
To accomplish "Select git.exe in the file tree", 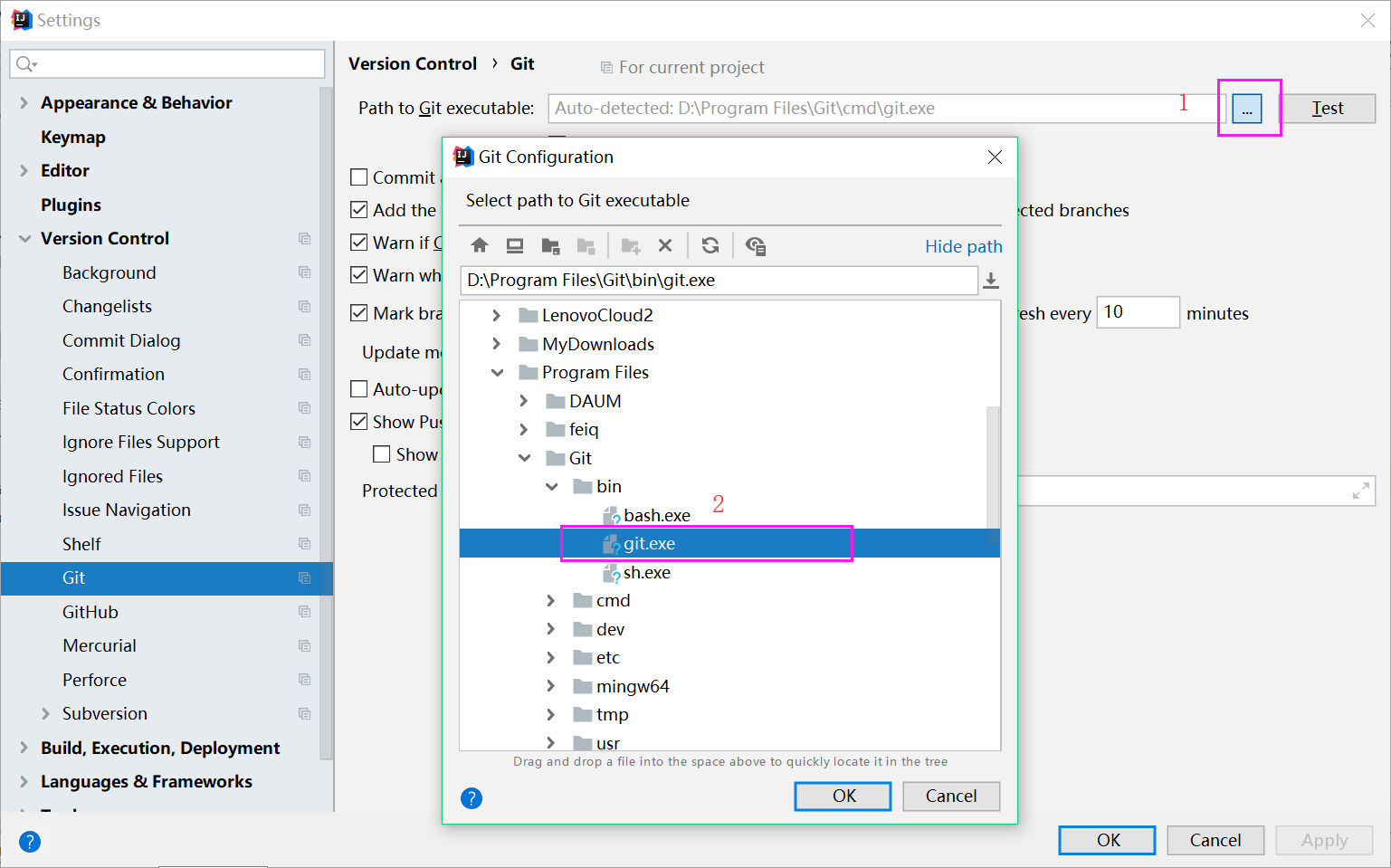I will coord(652,543).
